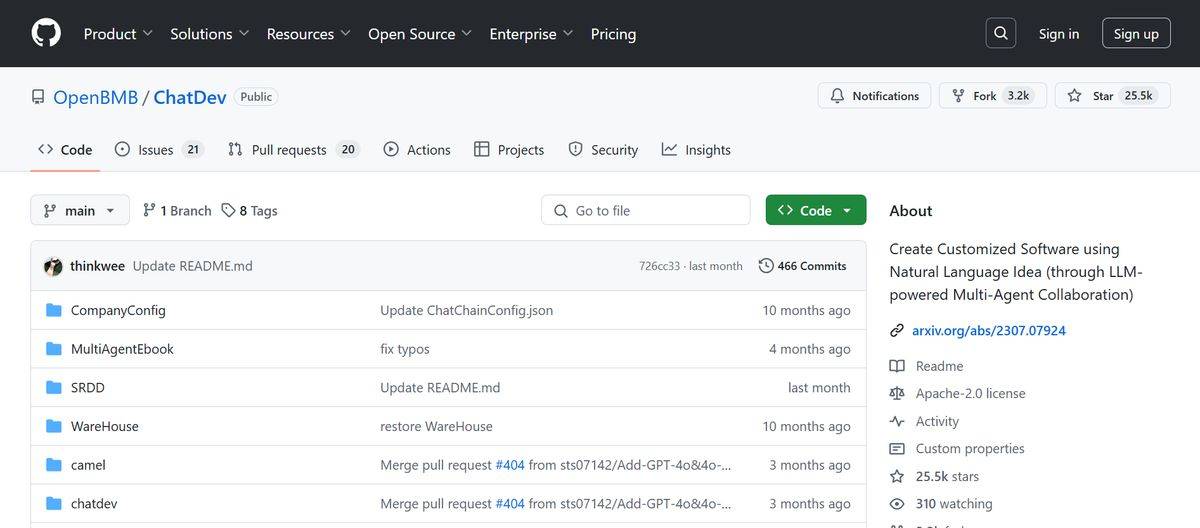Click the Projects table icon
The image size is (1200, 528).
(481, 149)
